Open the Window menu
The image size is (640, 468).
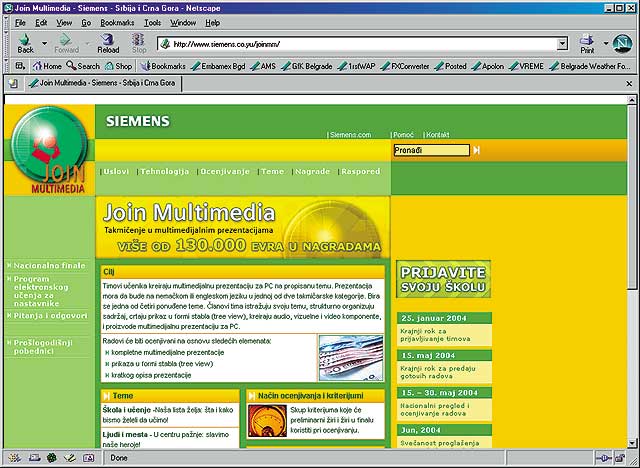183,23
